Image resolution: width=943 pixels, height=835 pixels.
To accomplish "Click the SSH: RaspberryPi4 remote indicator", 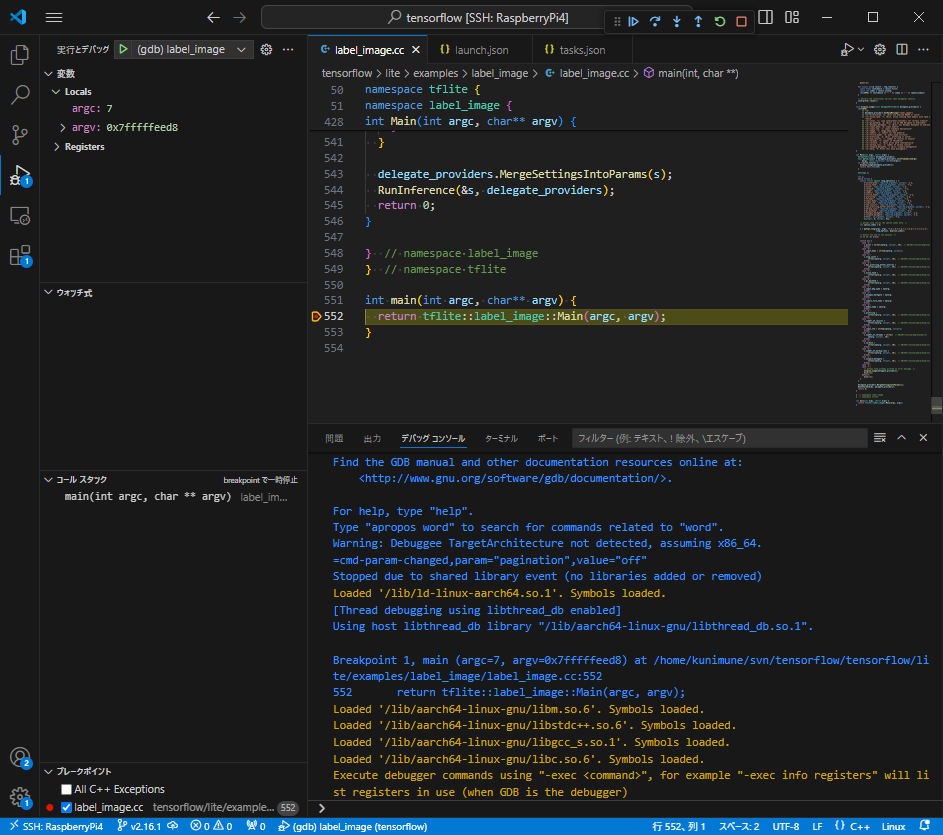I will click(57, 827).
